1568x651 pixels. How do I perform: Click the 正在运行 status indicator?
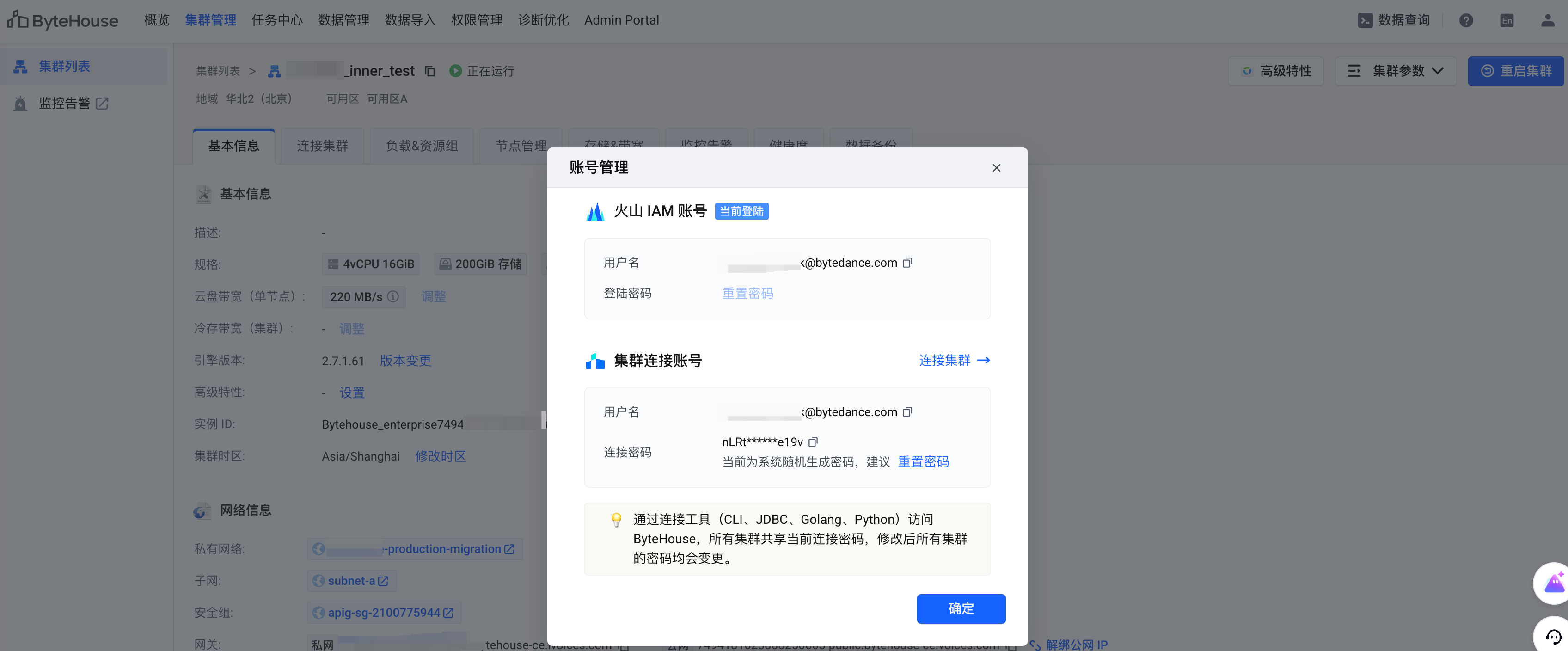pos(482,71)
